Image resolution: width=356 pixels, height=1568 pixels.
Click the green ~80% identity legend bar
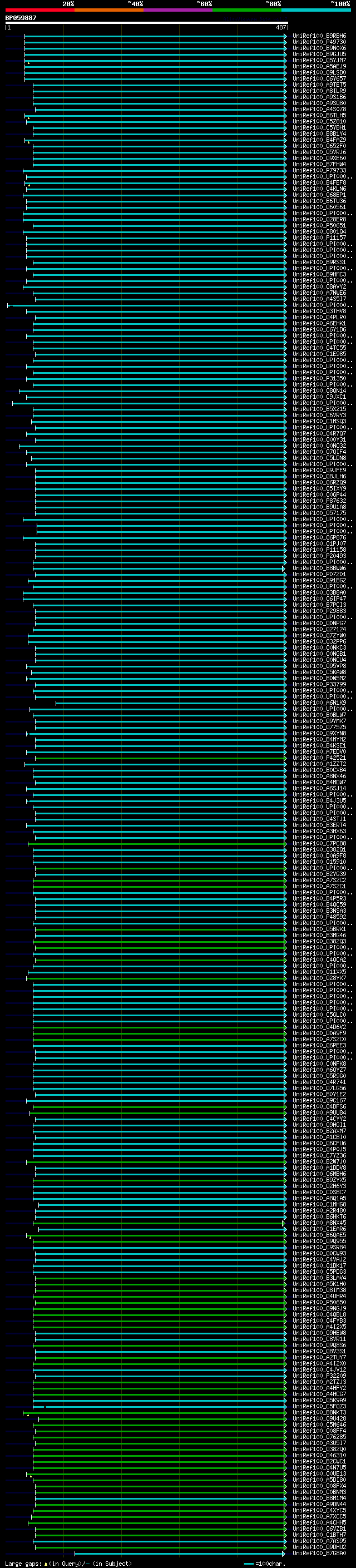click(x=247, y=10)
